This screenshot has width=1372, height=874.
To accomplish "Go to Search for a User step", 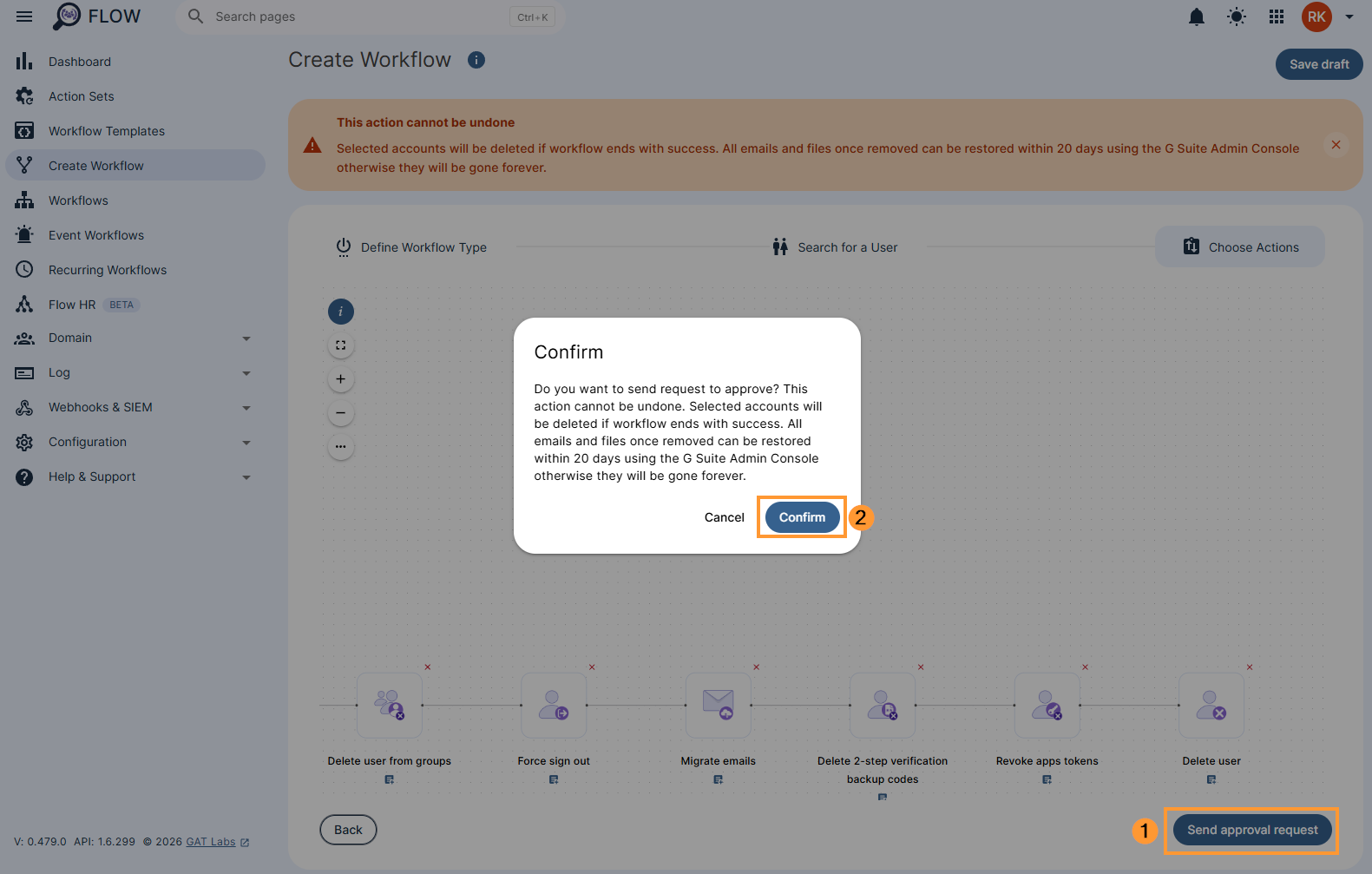I will pyautogui.click(x=835, y=247).
